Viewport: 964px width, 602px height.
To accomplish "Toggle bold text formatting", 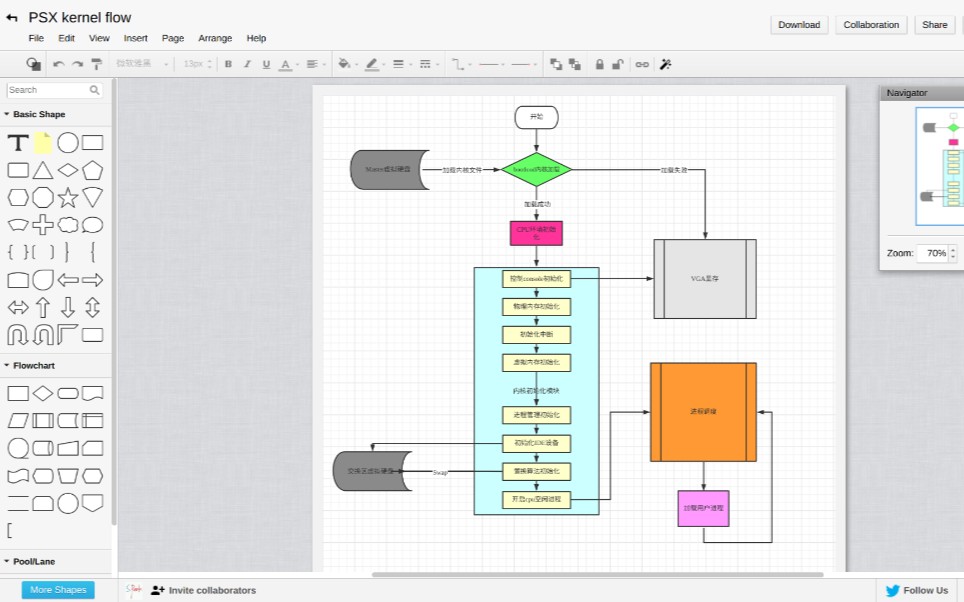I will coord(228,64).
